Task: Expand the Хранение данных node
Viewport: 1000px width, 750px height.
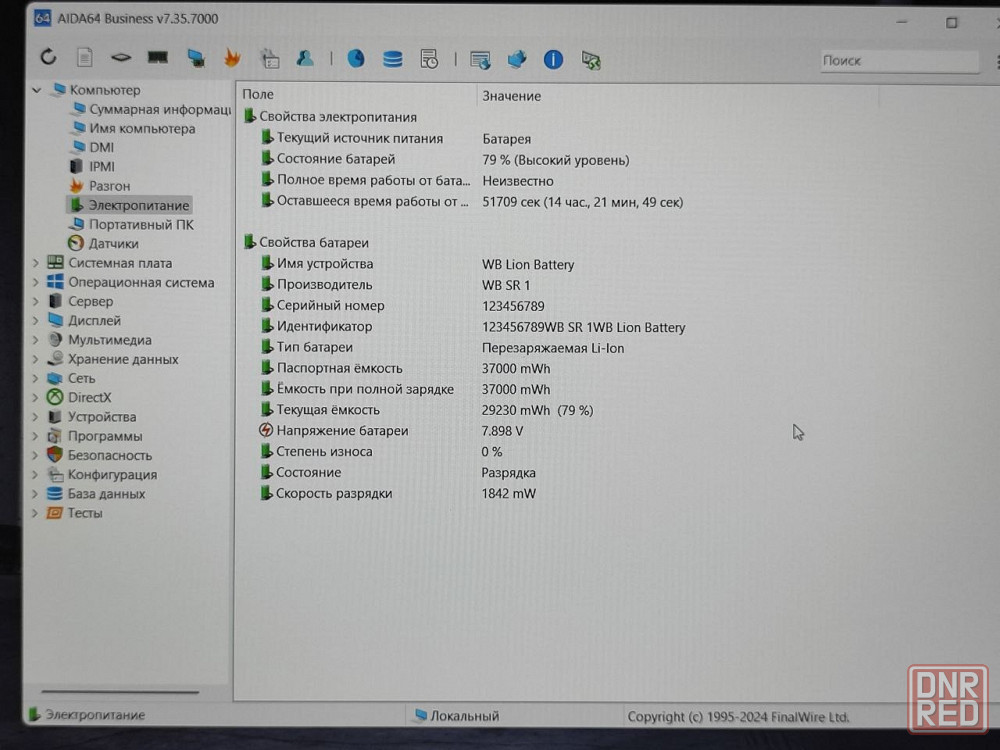Action: click(36, 359)
